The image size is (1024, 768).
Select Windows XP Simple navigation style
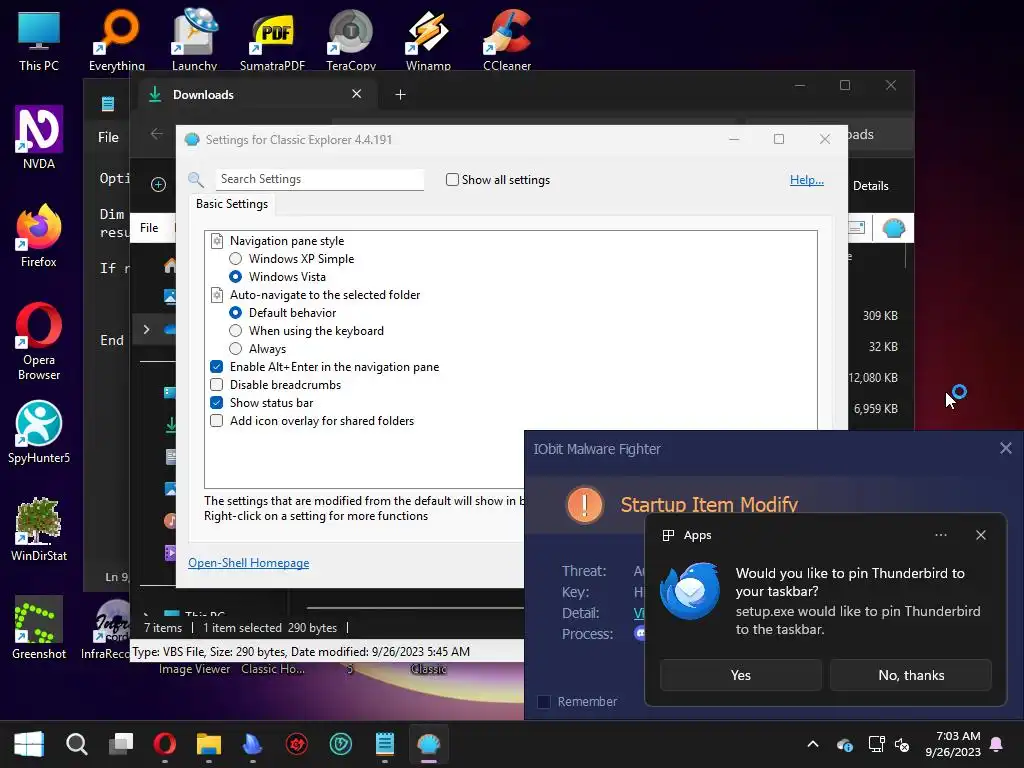coord(235,259)
